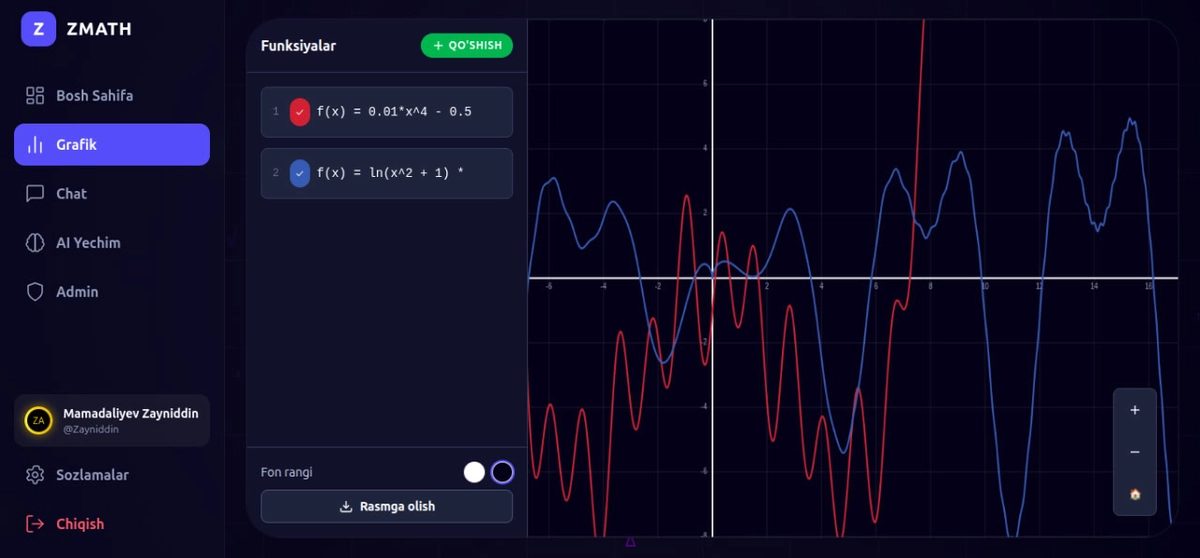Click row number 2 in the function list
Image resolution: width=1200 pixels, height=558 pixels.
(276, 173)
